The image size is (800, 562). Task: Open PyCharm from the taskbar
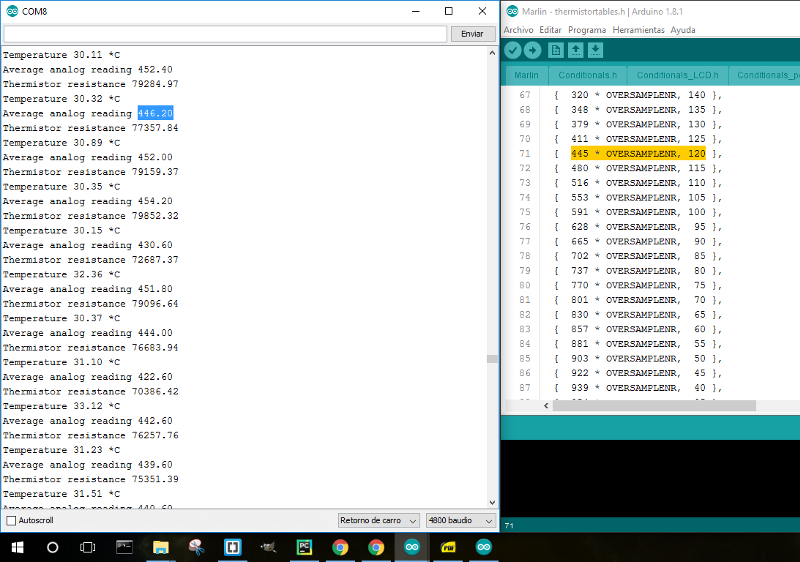point(305,547)
